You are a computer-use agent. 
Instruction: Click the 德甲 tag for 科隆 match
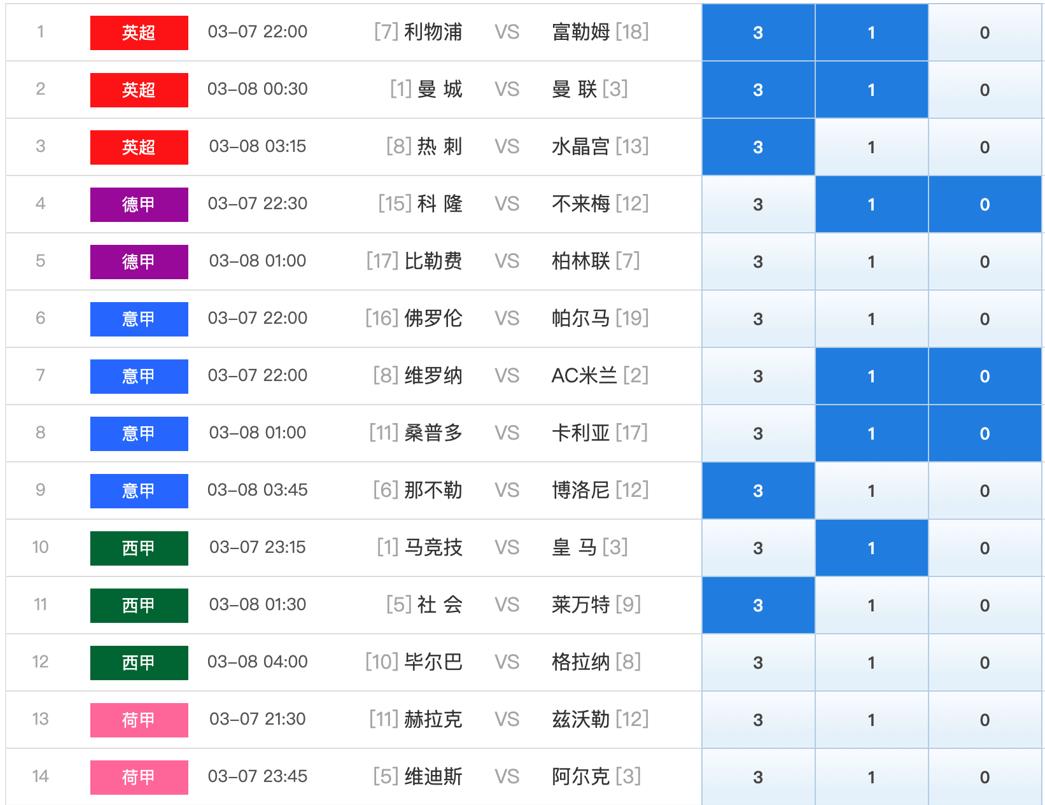(139, 204)
